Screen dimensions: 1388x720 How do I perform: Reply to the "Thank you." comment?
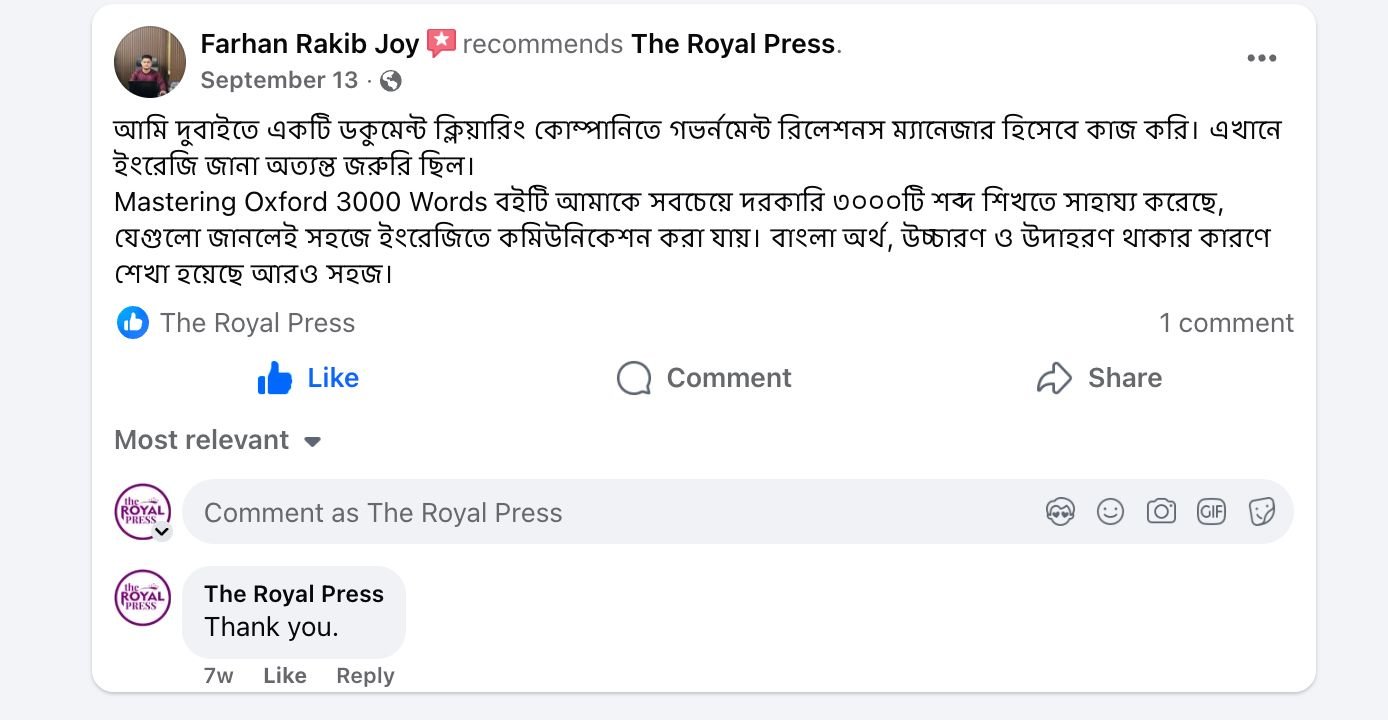coord(365,676)
